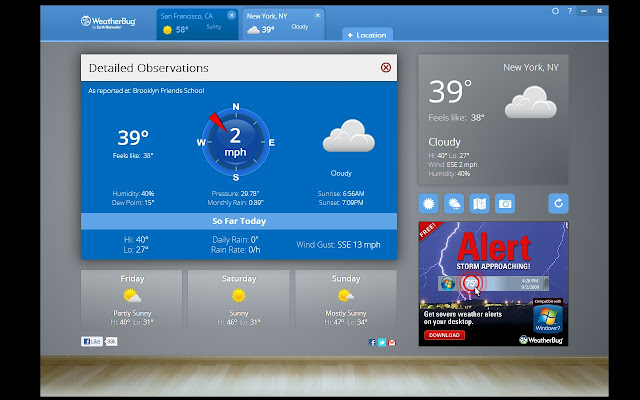Open the weather camera icon button
This screenshot has width=640, height=400.
[x=505, y=203]
